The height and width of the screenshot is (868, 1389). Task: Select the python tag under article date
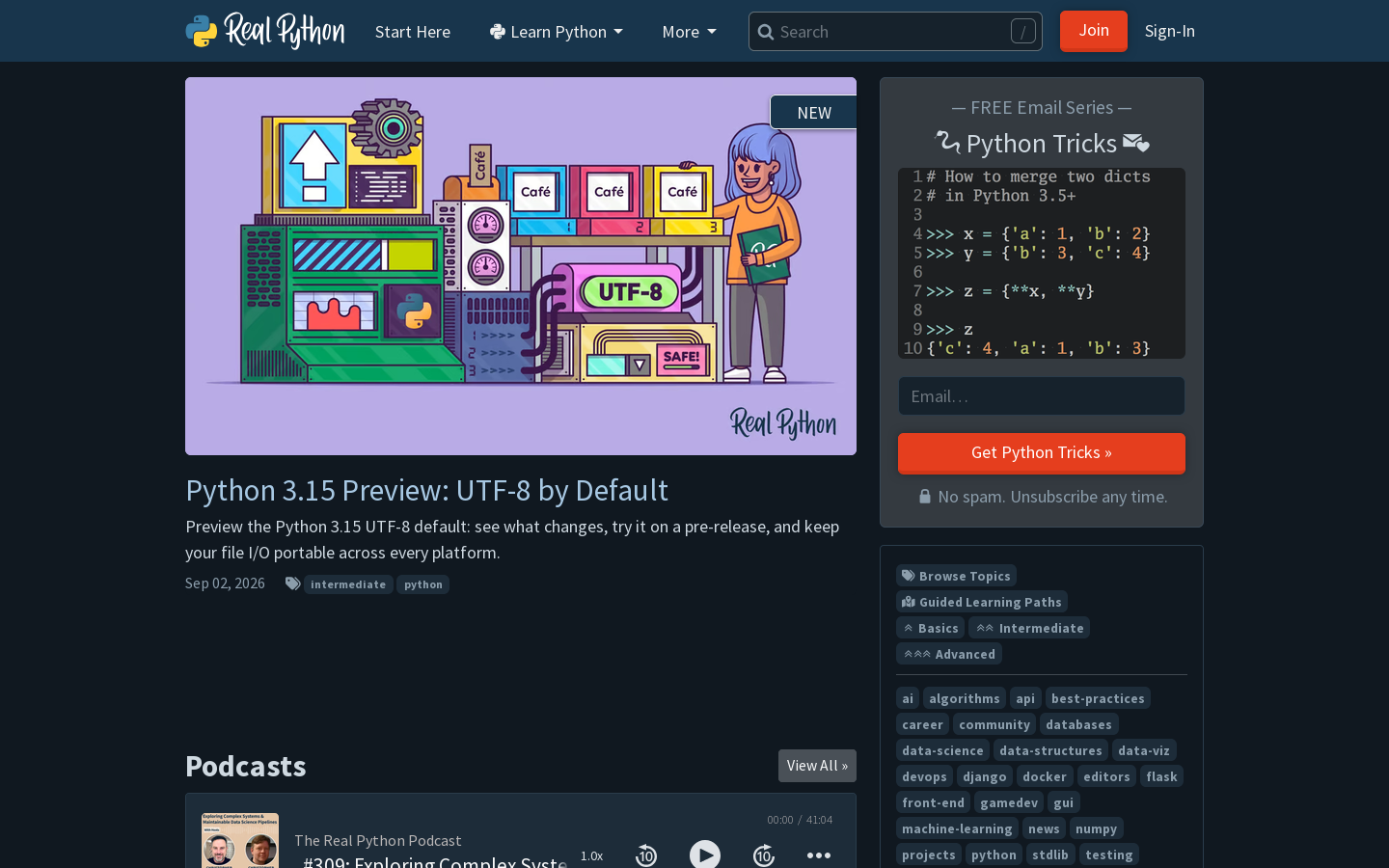(423, 584)
